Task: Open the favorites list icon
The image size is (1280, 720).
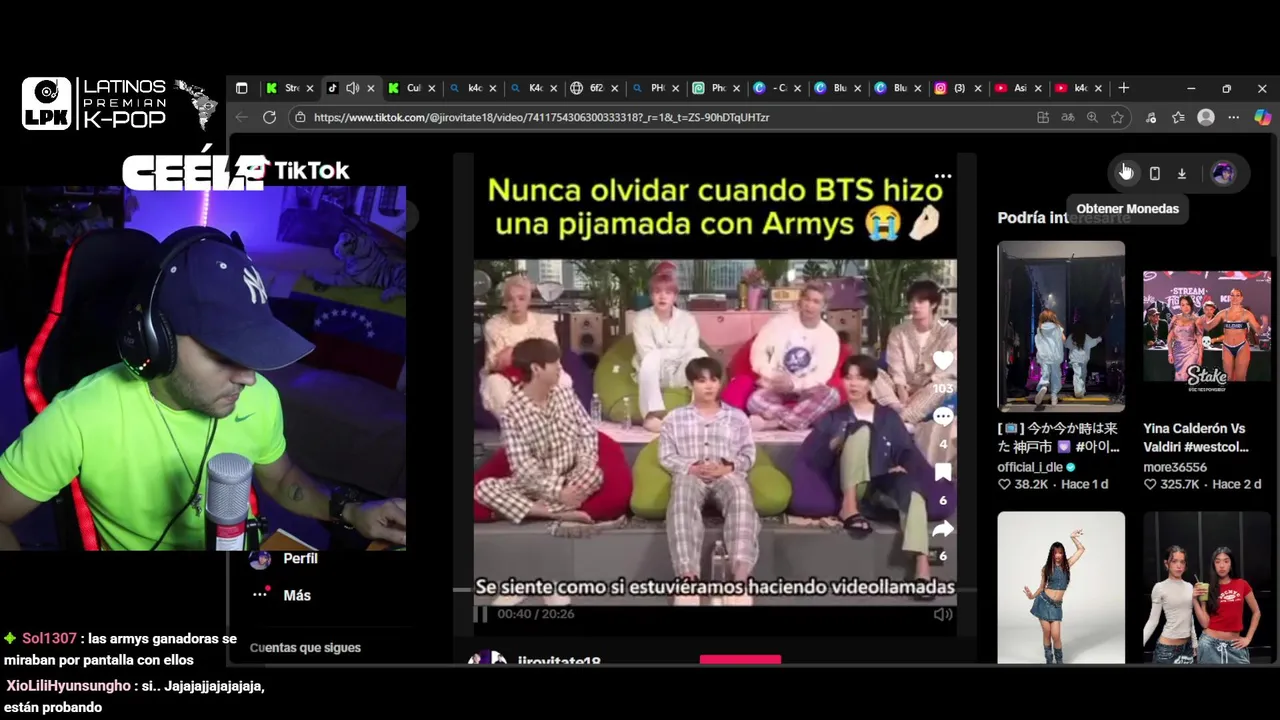Action: 1178,117
